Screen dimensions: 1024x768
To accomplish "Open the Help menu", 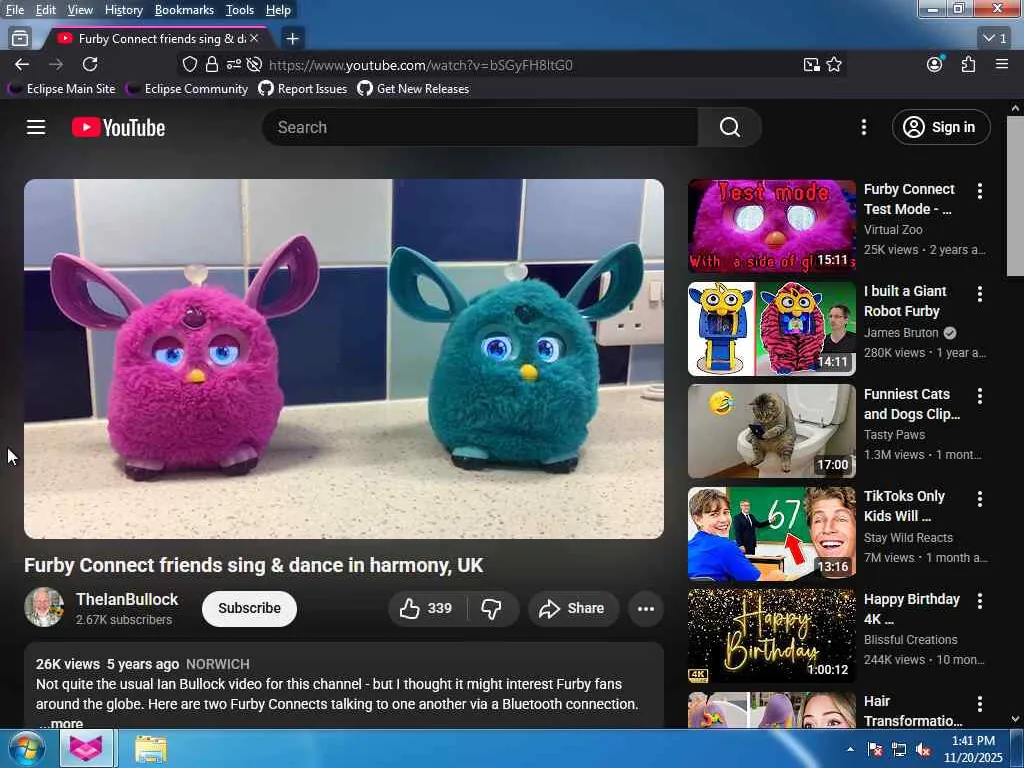I will point(278,10).
